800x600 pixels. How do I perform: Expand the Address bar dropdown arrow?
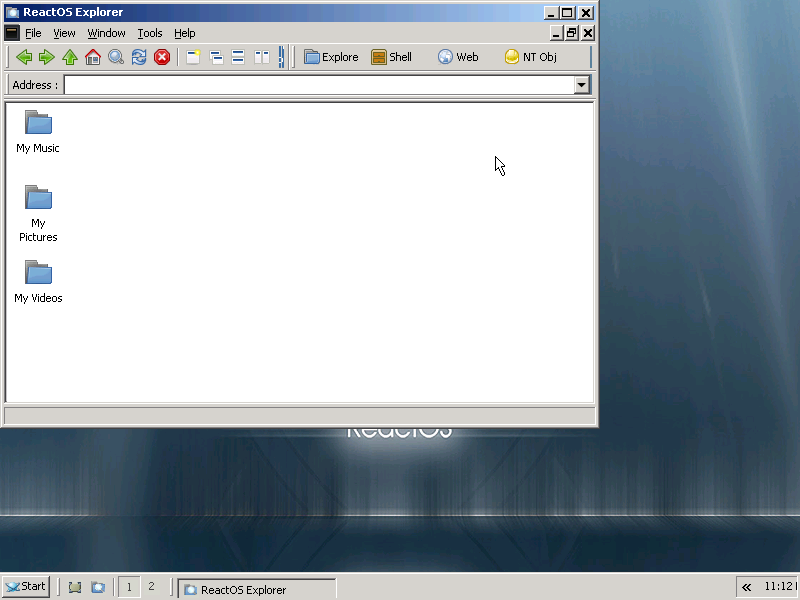pyautogui.click(x=582, y=85)
